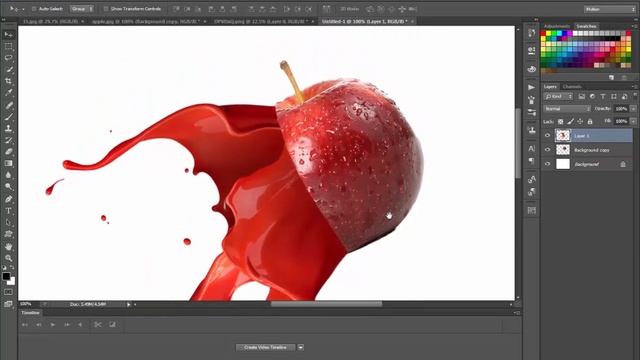Select the Lasso tool

(8, 58)
